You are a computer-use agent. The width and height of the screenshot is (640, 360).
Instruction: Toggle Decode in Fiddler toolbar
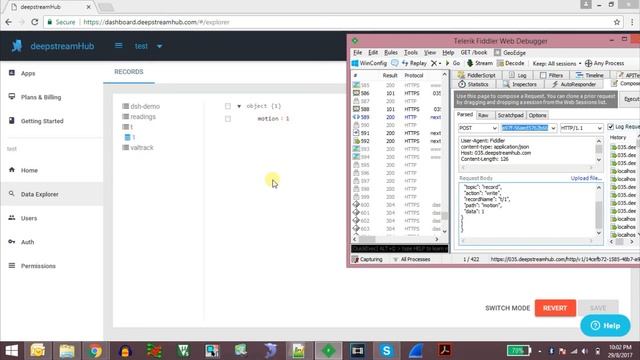[511, 63]
